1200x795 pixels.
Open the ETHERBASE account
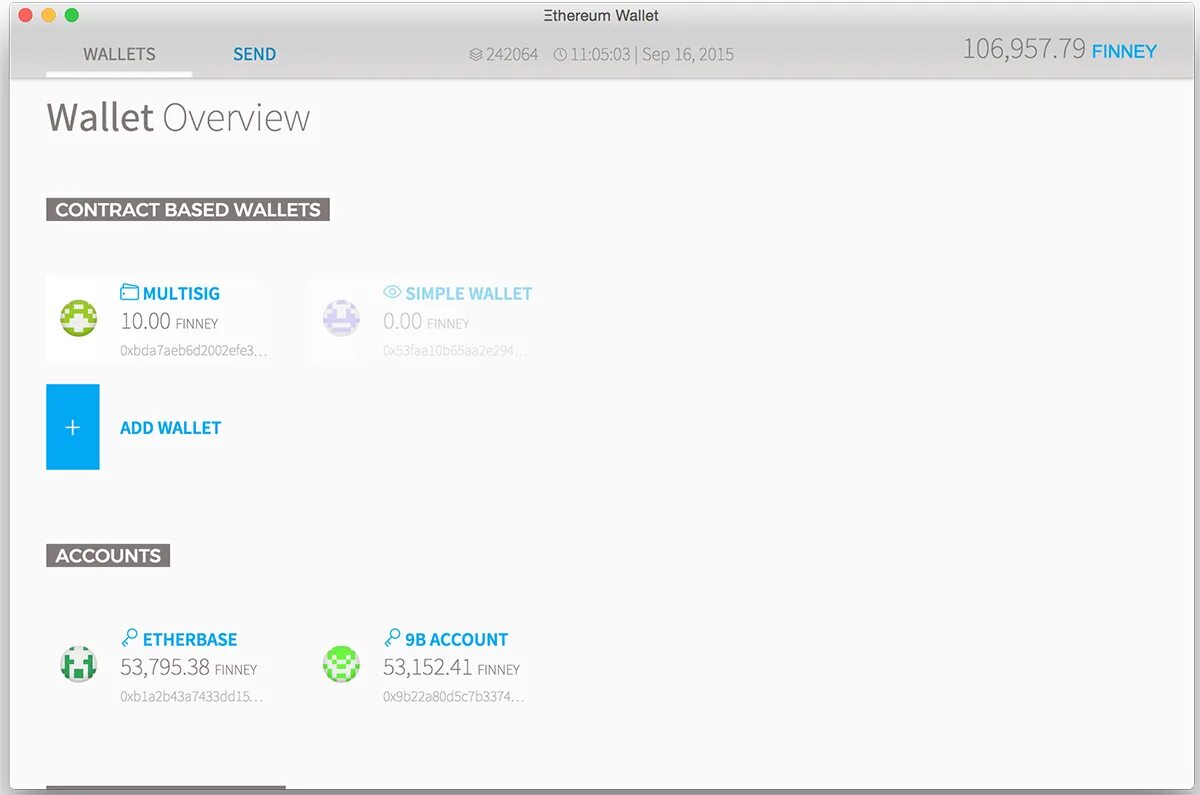tap(190, 639)
